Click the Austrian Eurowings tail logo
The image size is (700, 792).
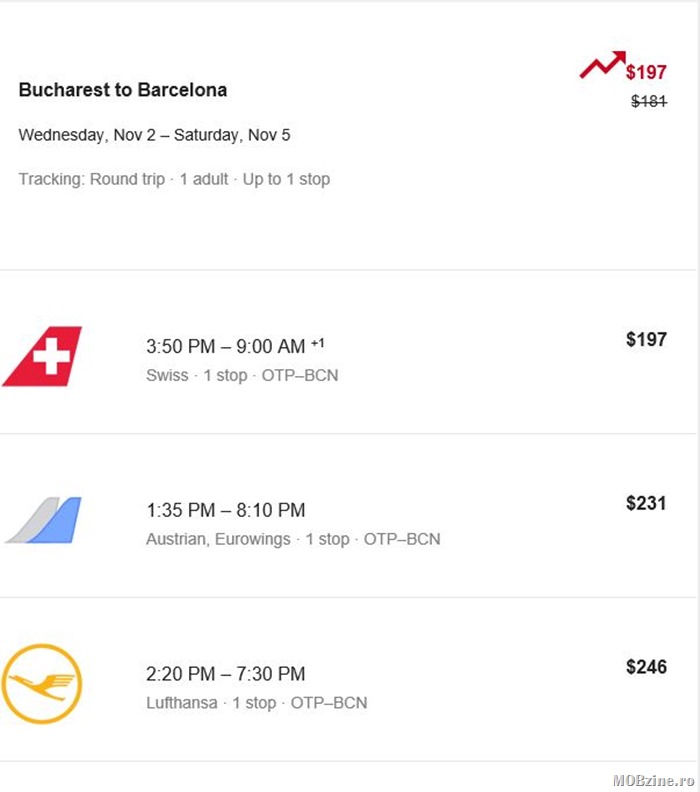click(x=43, y=520)
